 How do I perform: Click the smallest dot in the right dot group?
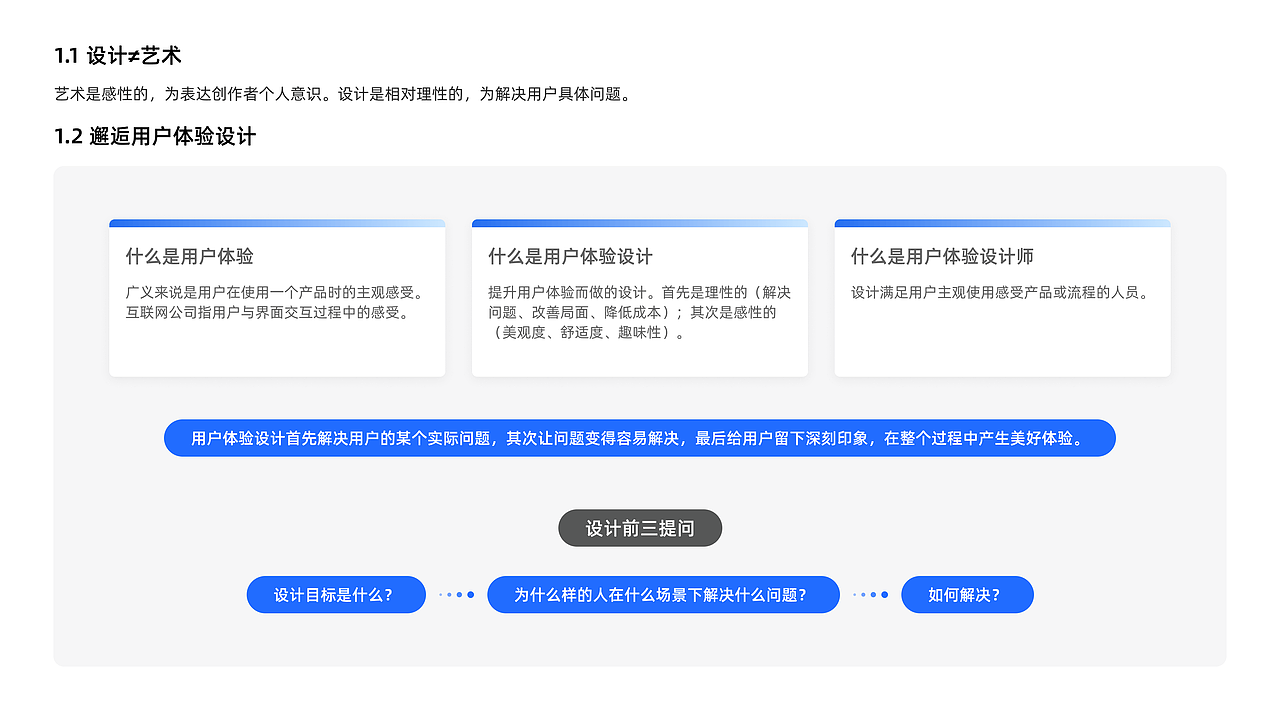point(854,594)
